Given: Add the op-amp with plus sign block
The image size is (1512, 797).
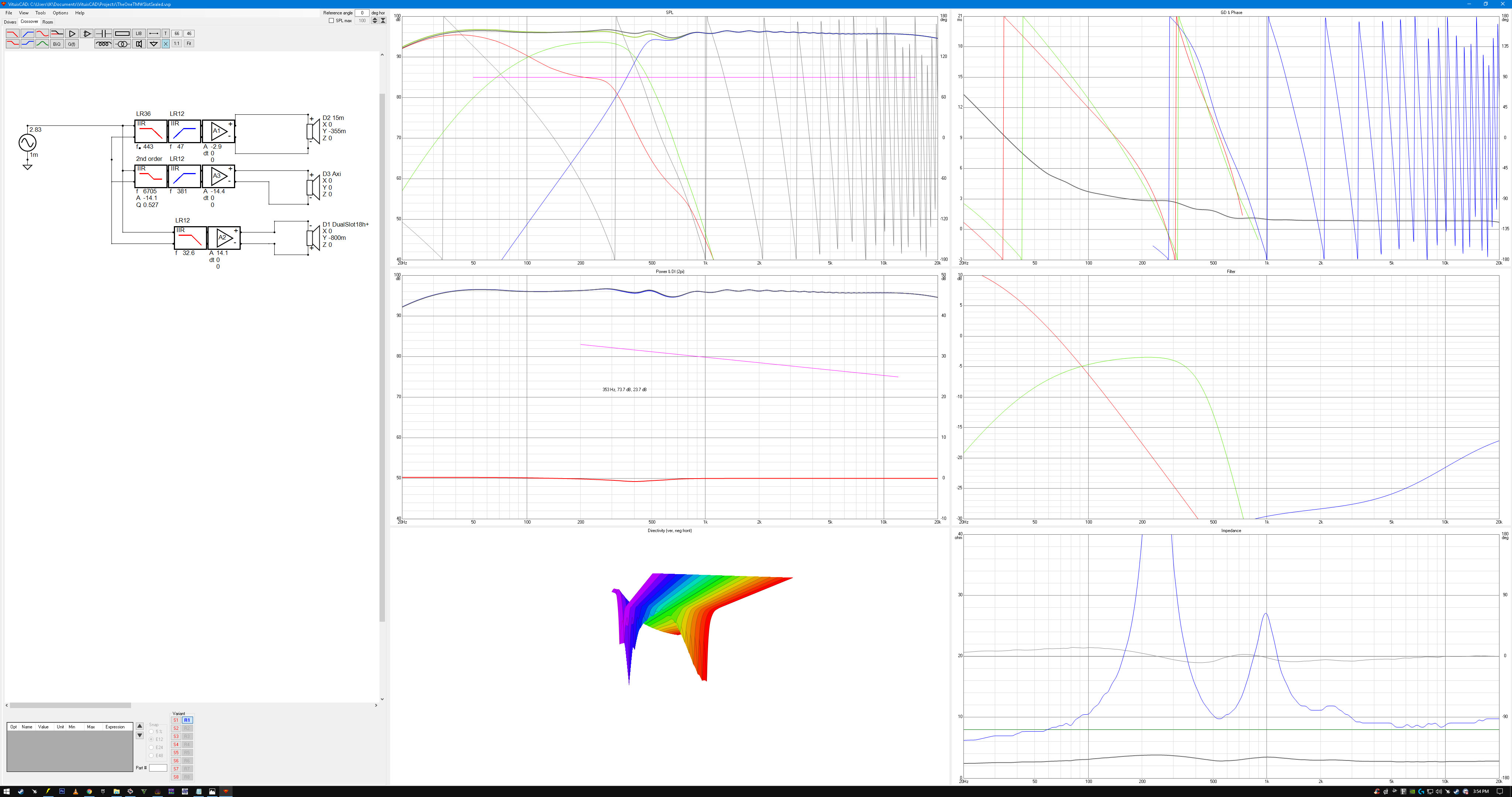Looking at the screenshot, I should pos(87,34).
